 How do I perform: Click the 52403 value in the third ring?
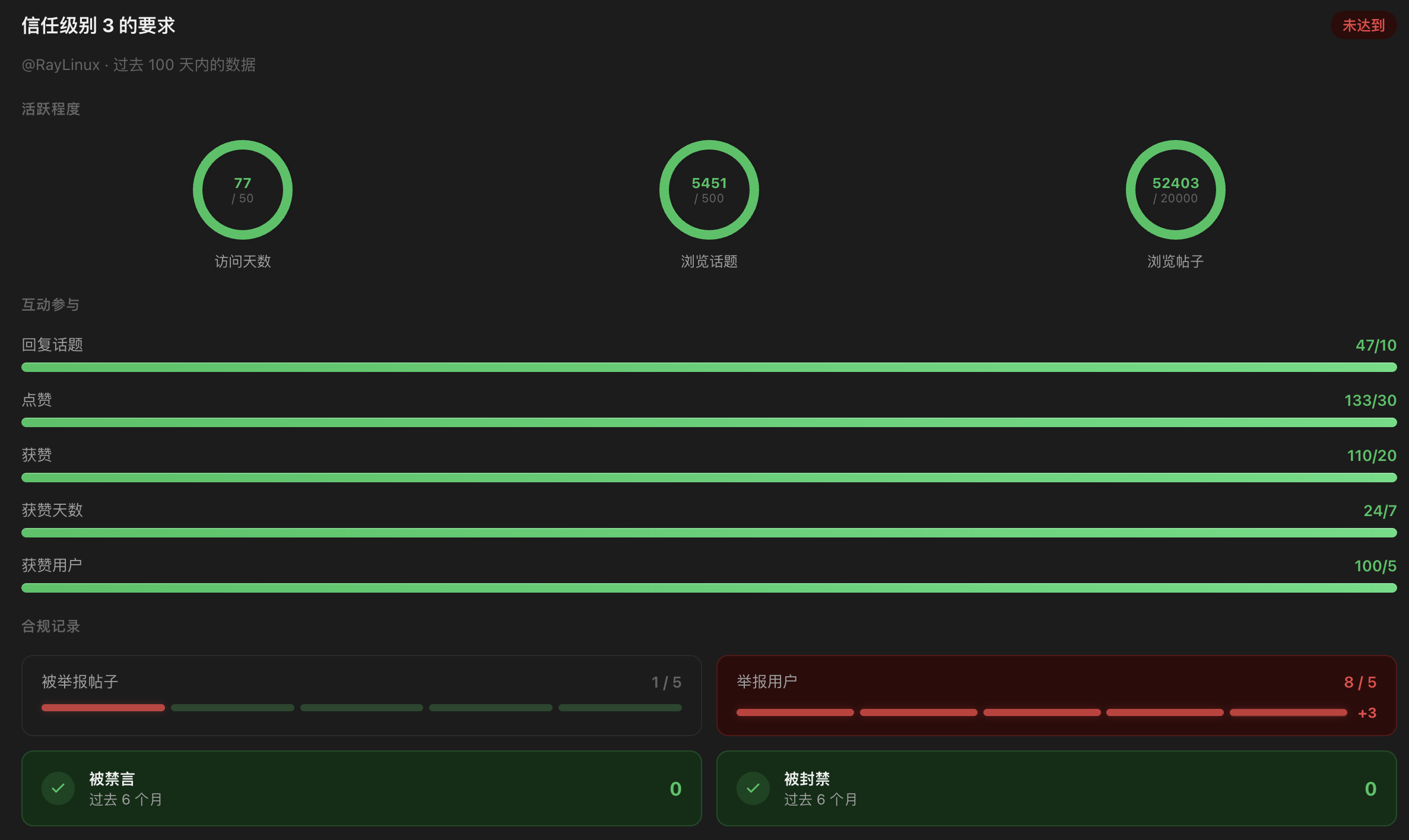tap(1176, 183)
